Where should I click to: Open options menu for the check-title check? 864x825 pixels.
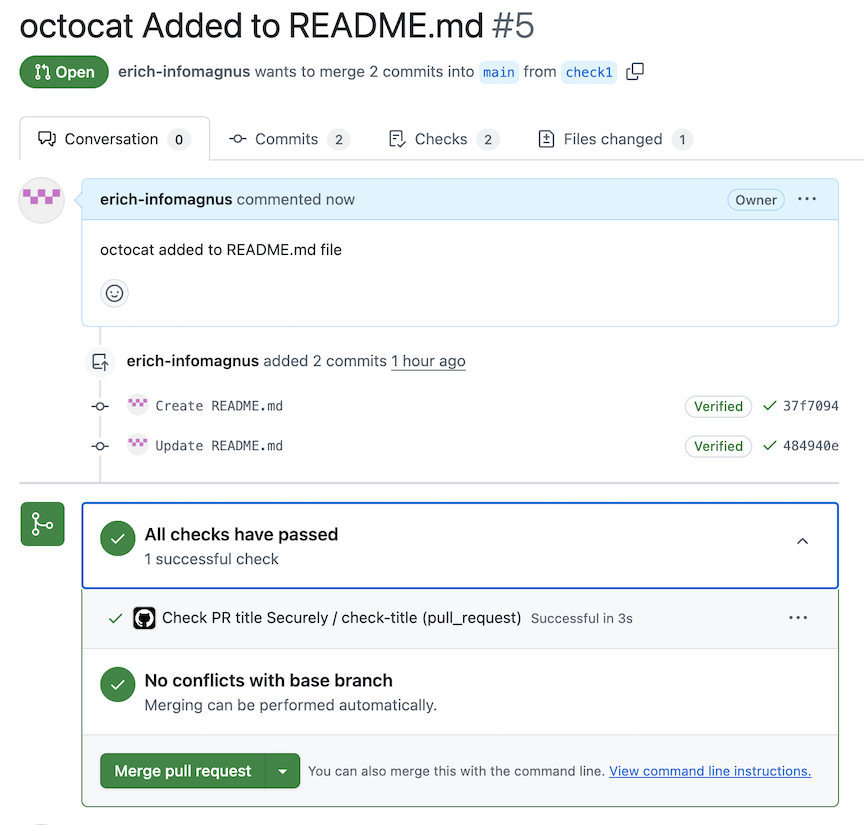coord(798,617)
